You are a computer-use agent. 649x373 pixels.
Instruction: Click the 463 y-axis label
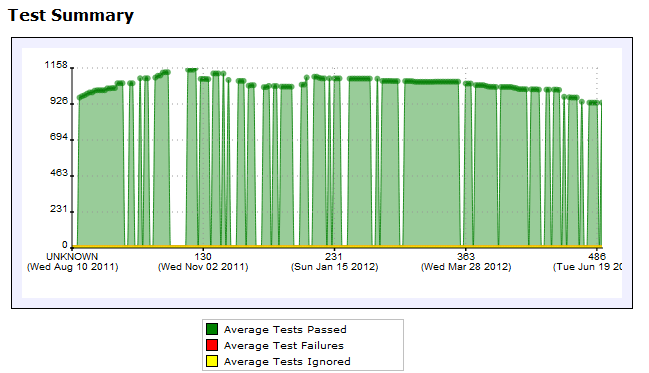point(58,173)
